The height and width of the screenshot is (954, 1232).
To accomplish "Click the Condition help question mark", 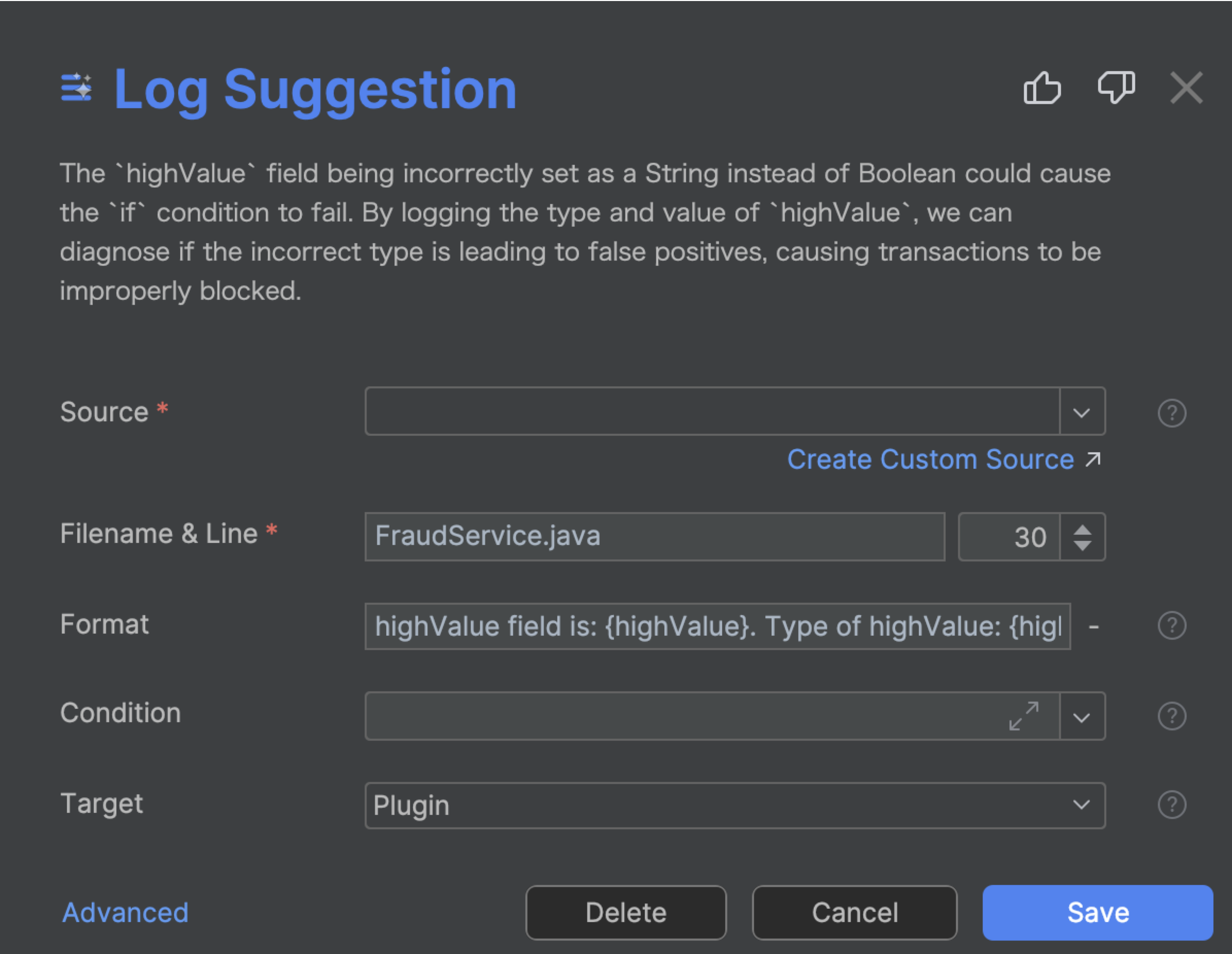I will point(1172,716).
